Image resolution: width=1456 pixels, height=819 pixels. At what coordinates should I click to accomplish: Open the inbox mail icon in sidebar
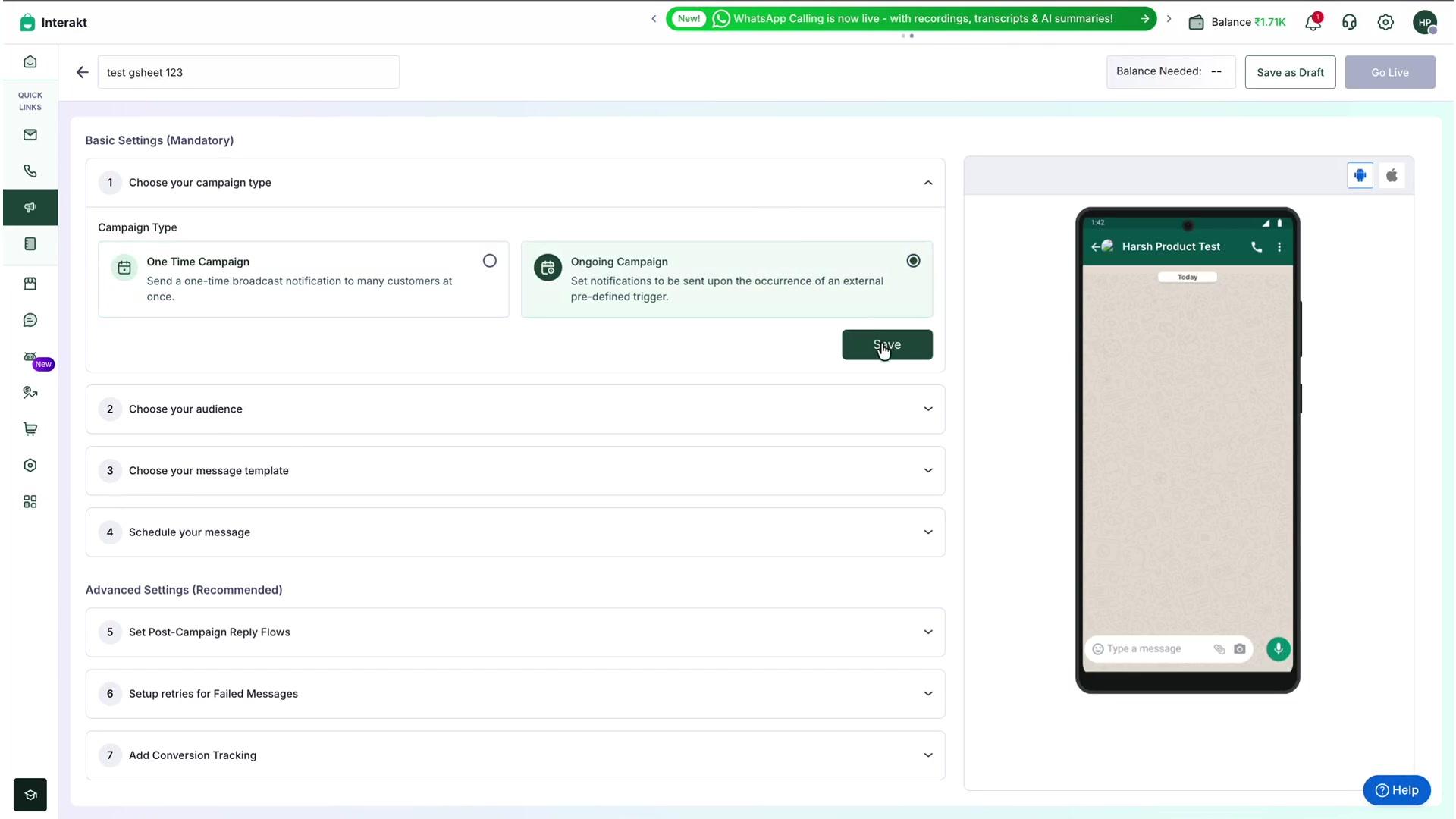pyautogui.click(x=30, y=135)
